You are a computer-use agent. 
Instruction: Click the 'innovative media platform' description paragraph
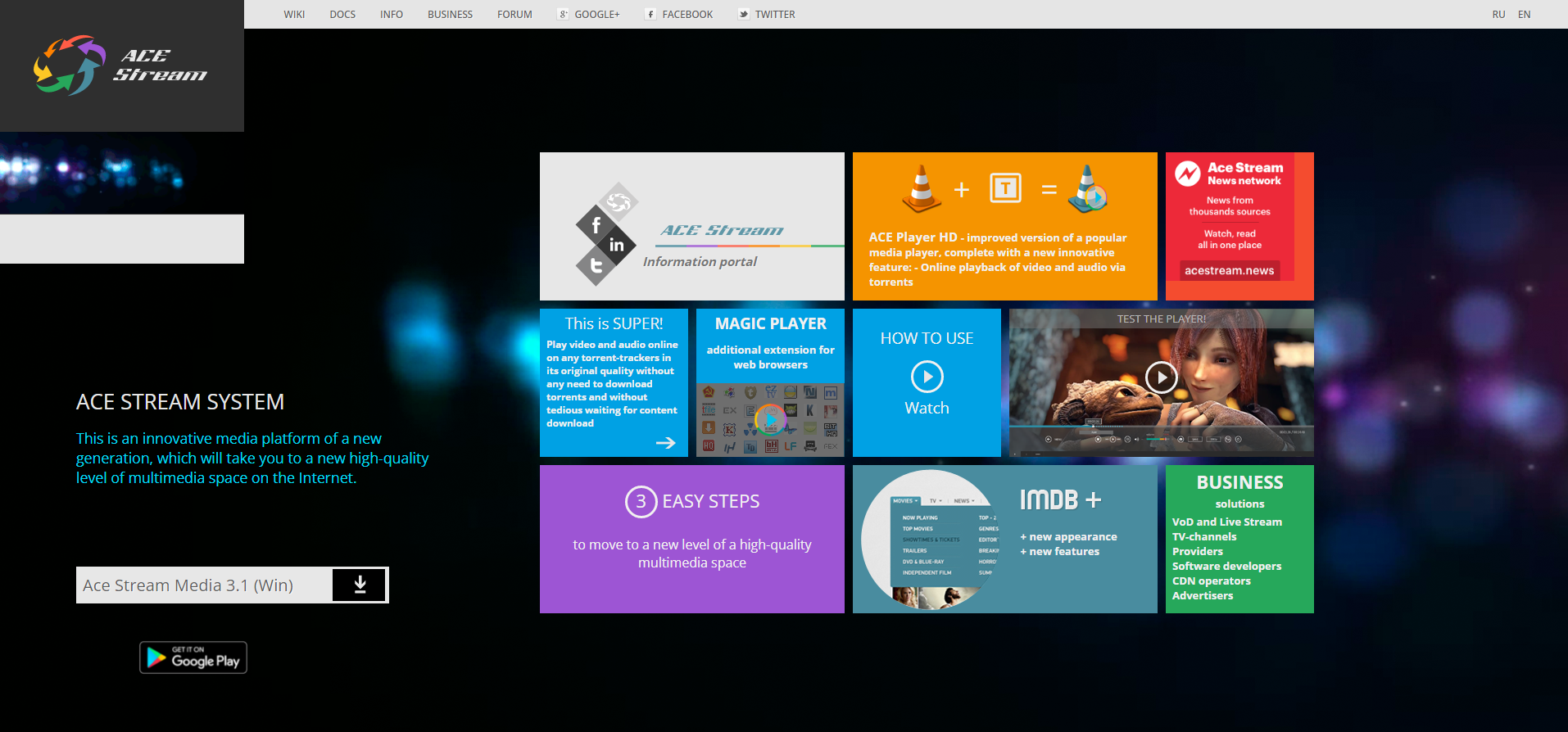point(252,459)
